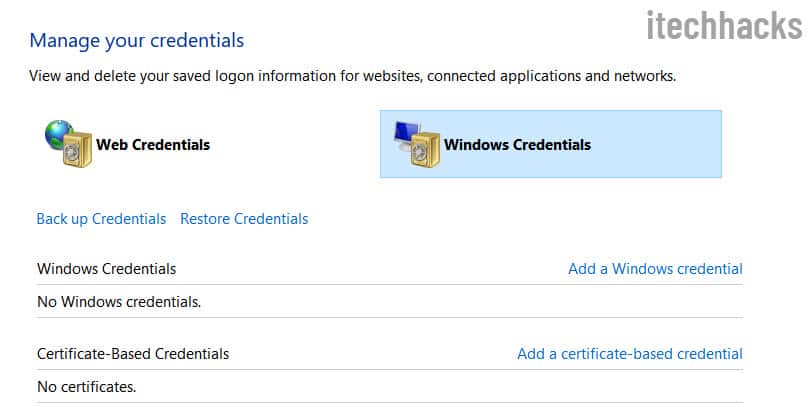Click the No Windows credentials message
The height and width of the screenshot is (407, 810).
[x=119, y=300]
